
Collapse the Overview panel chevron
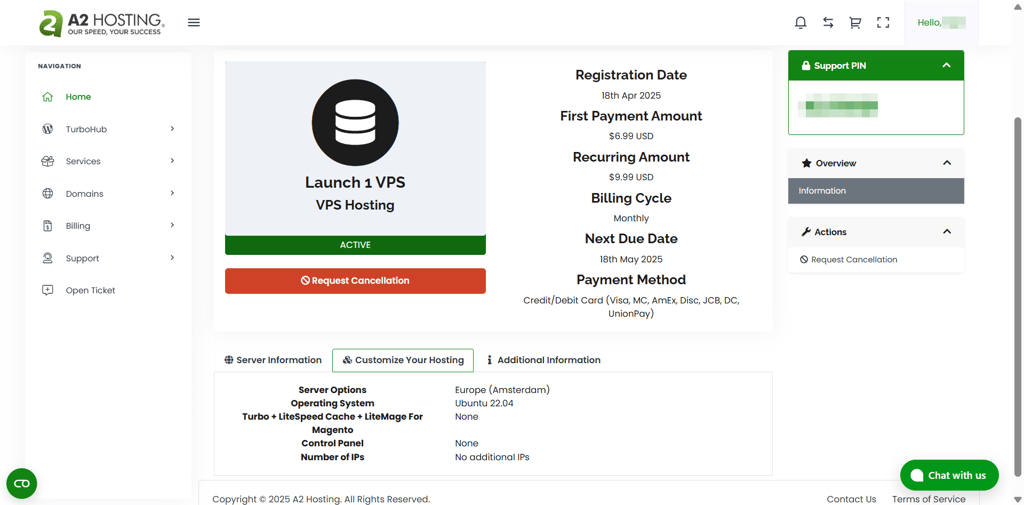coord(946,163)
